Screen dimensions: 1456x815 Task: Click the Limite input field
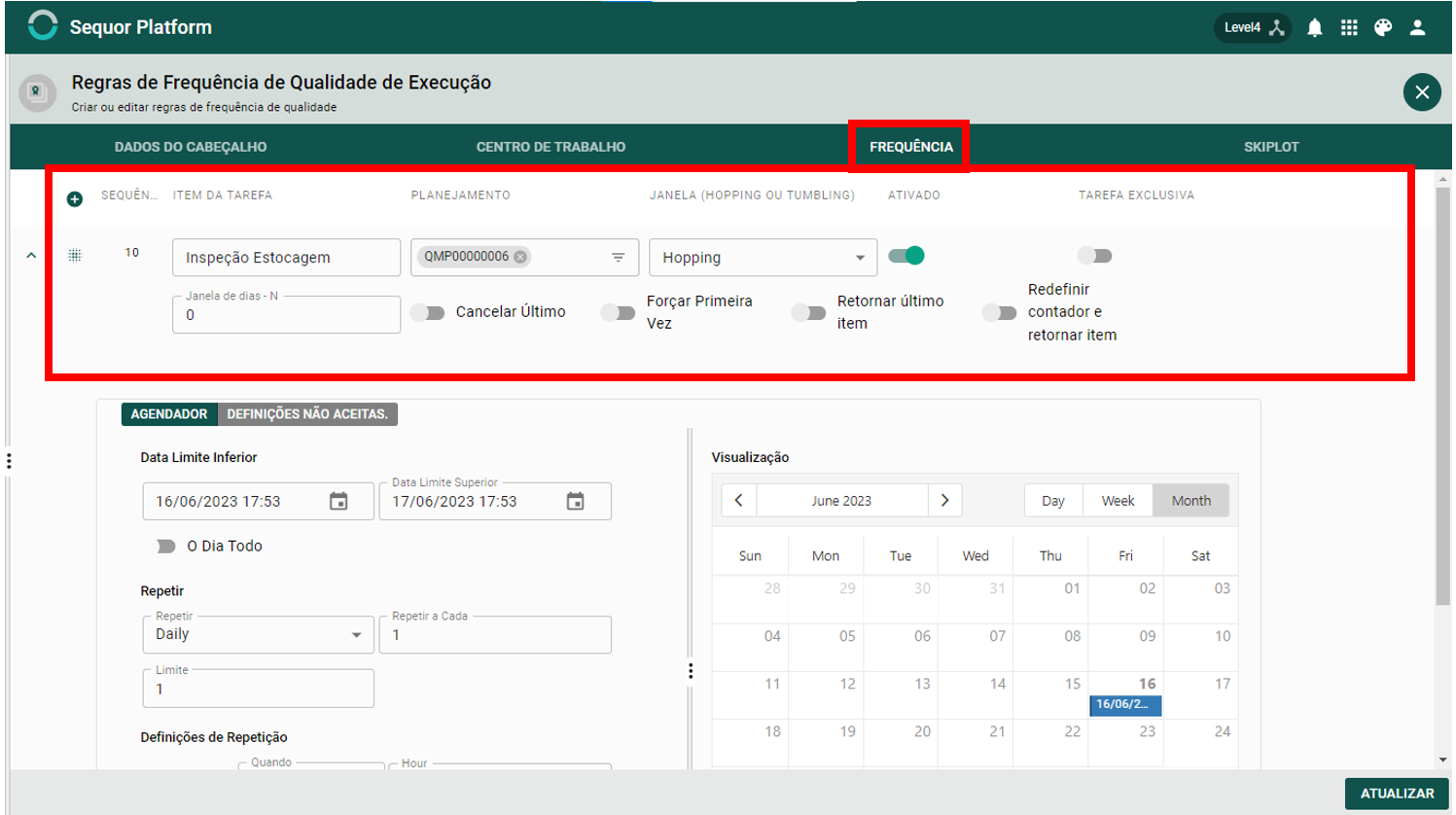click(x=258, y=689)
